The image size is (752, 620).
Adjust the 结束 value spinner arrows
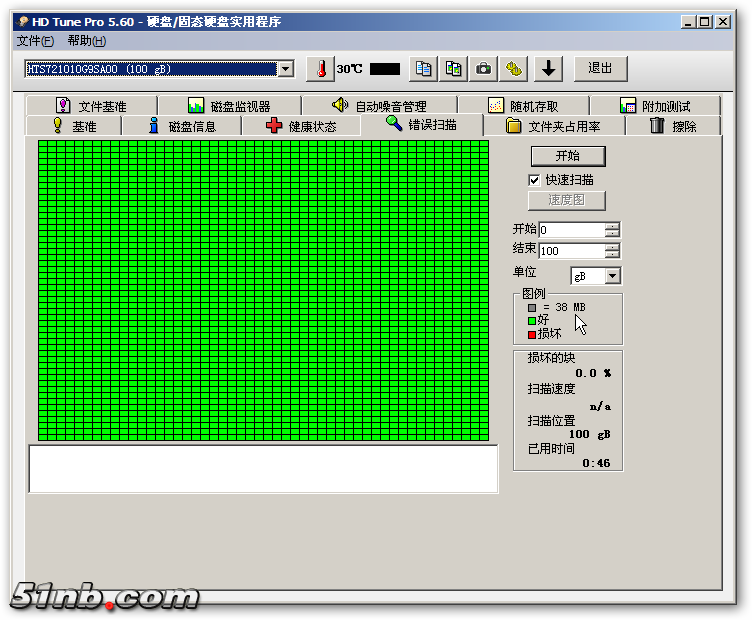(612, 251)
